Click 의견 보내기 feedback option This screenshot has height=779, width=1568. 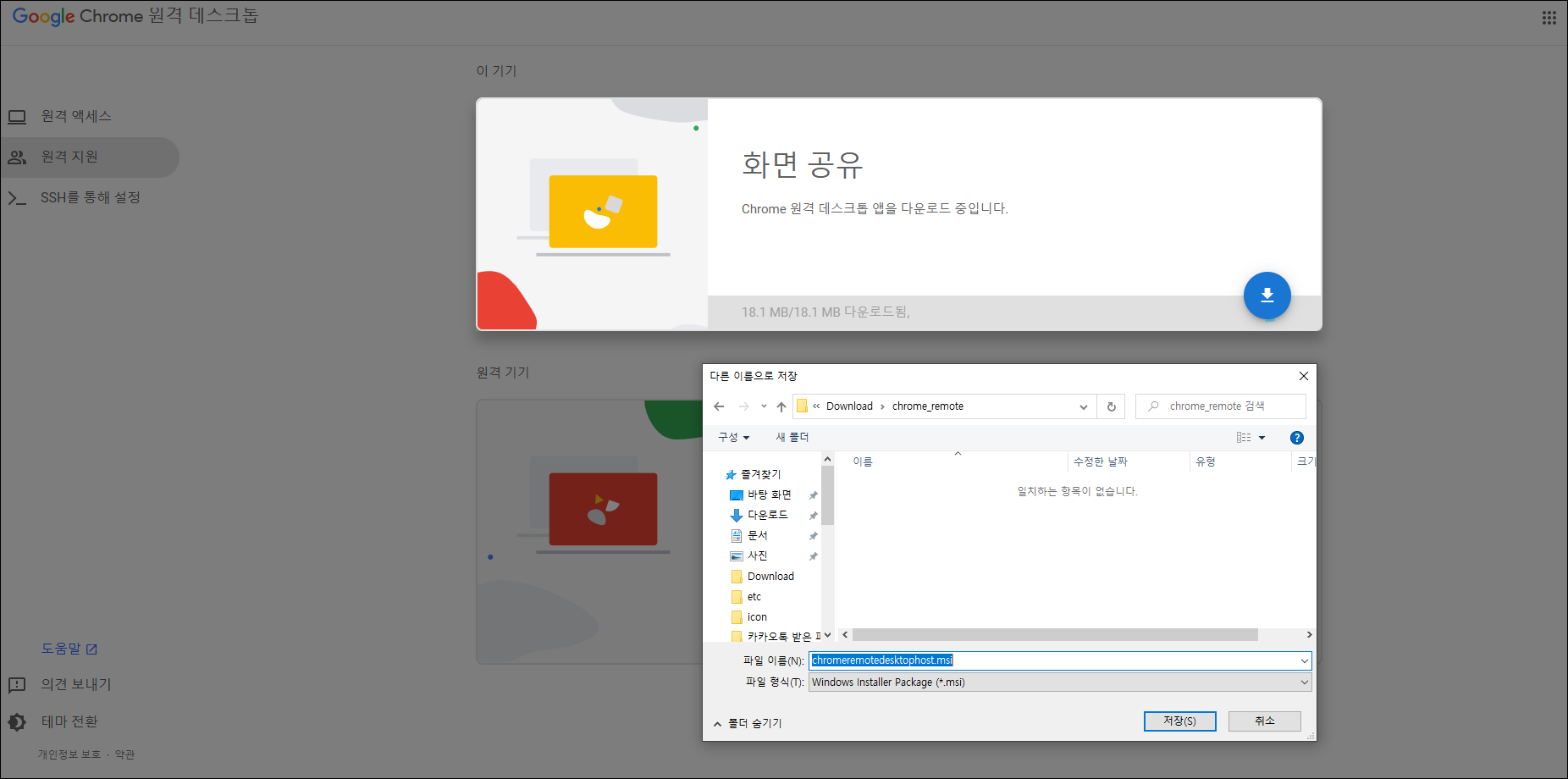pyautogui.click(x=76, y=684)
